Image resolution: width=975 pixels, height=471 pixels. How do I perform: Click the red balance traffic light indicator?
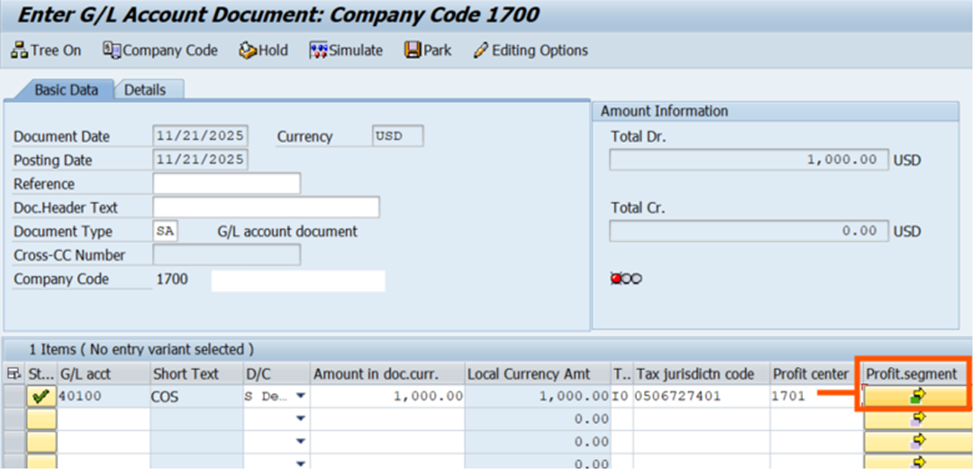616,278
